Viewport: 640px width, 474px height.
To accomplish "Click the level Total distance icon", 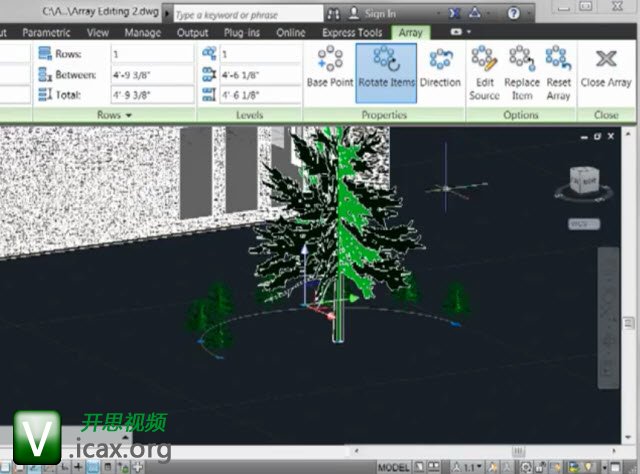I will [209, 94].
